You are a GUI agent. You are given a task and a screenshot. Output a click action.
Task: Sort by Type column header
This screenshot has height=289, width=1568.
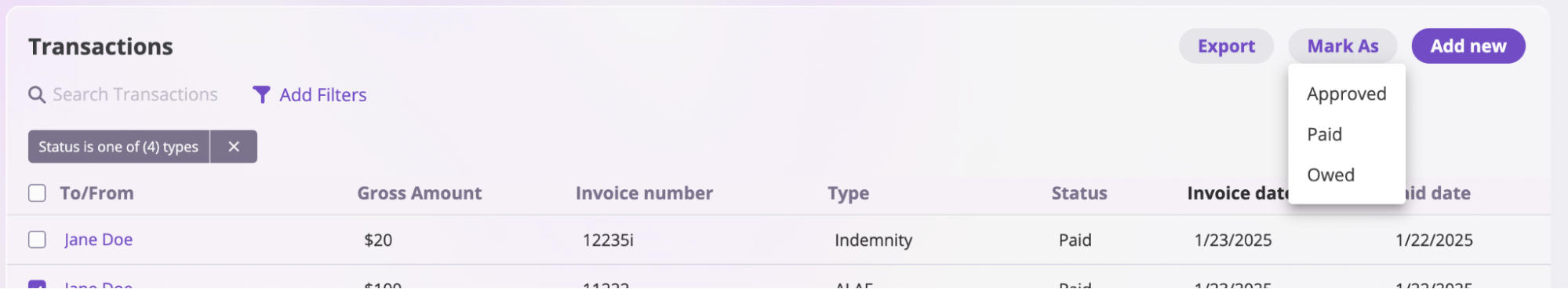(x=848, y=193)
